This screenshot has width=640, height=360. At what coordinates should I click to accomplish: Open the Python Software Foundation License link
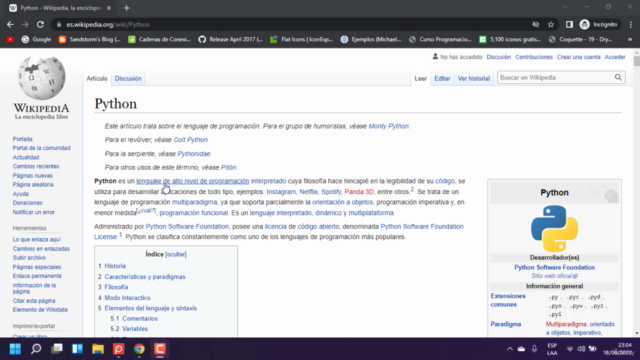[x=422, y=226]
